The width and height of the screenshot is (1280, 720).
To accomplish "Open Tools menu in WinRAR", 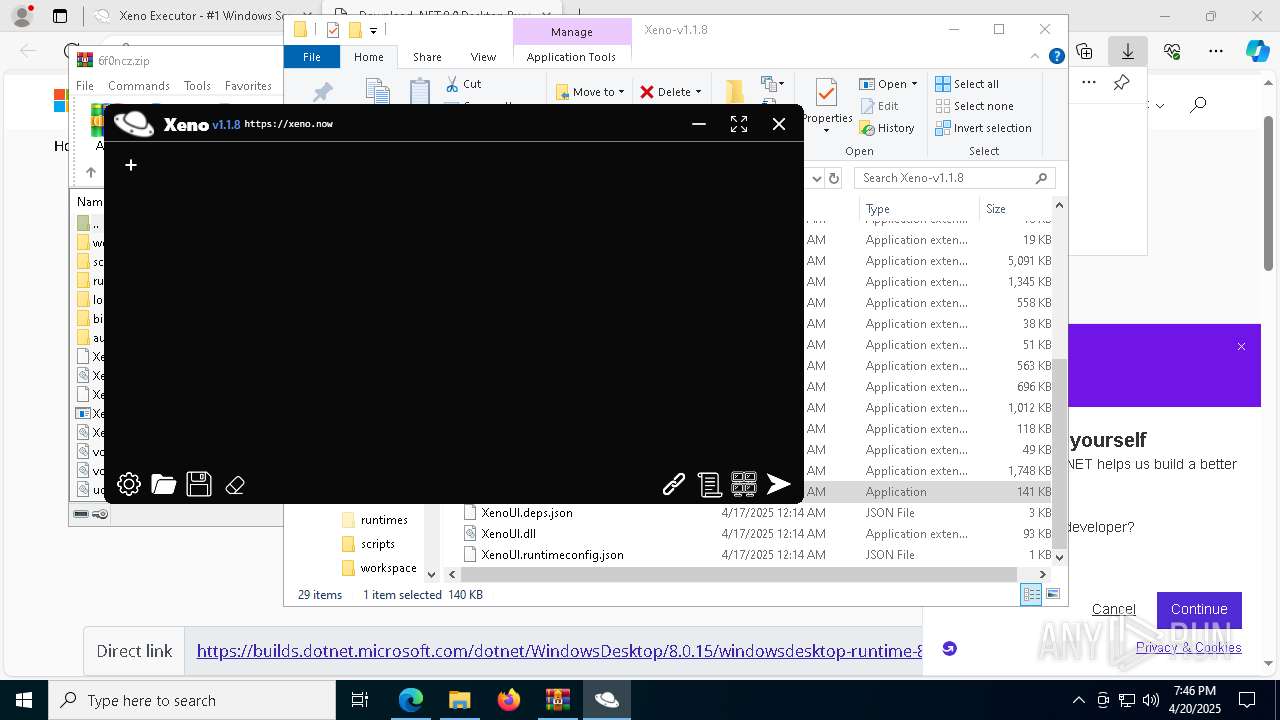I will tap(197, 86).
